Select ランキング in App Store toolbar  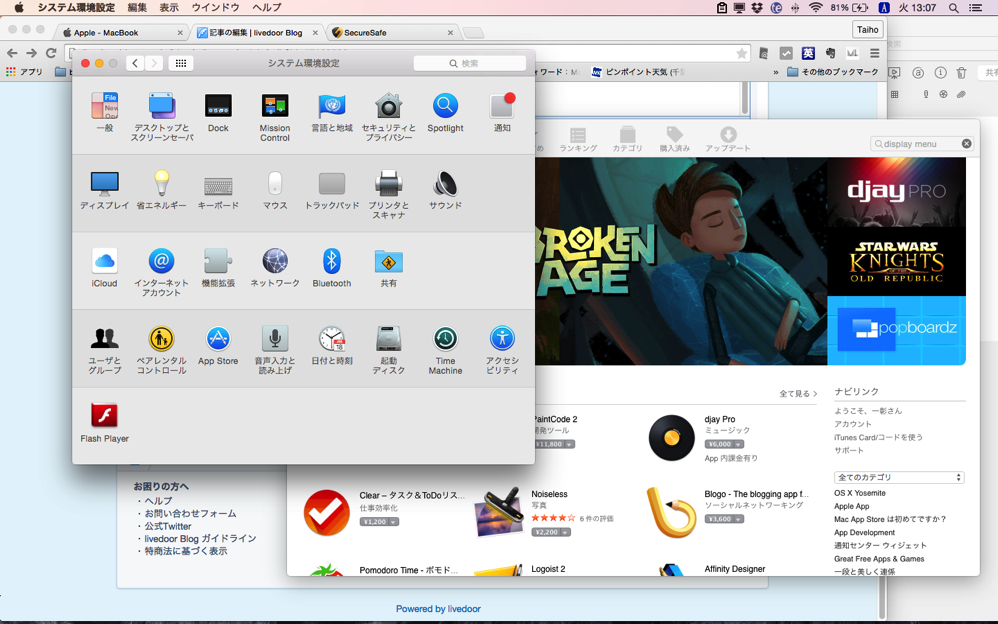coord(578,139)
